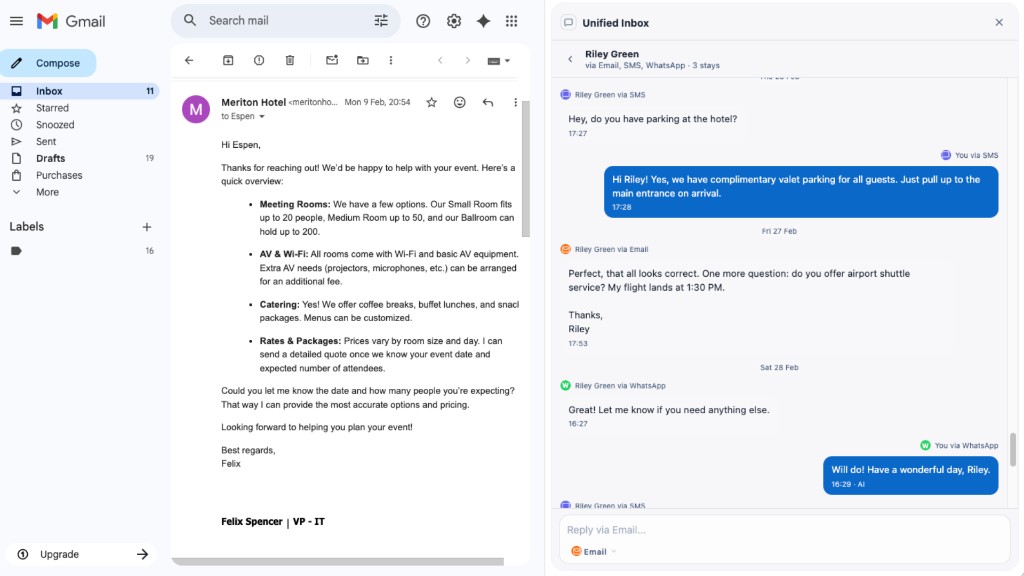Image resolution: width=1024 pixels, height=576 pixels.
Task: Mark the email as unread
Action: click(332, 60)
